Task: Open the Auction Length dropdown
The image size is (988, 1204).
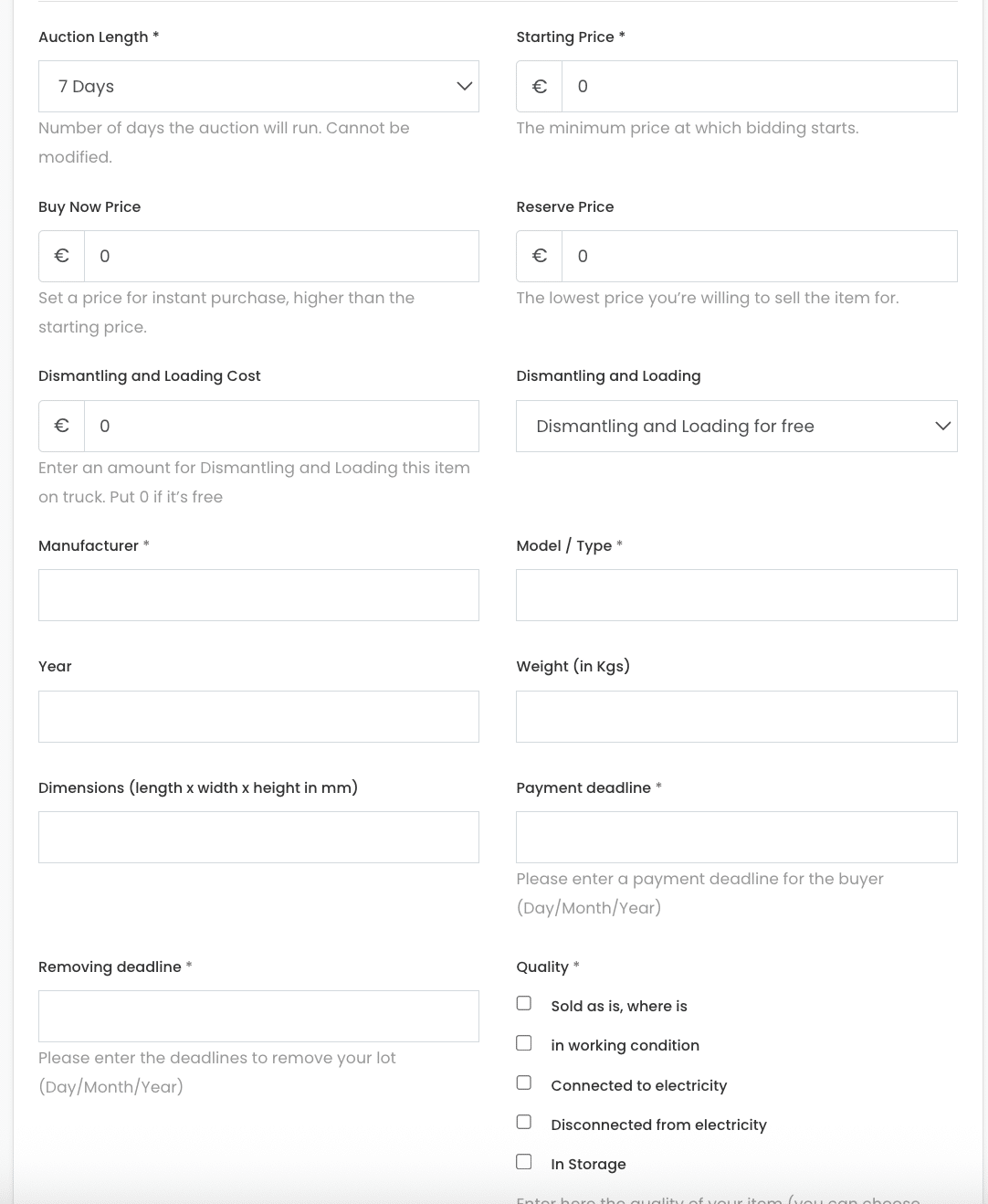Action: click(x=258, y=87)
